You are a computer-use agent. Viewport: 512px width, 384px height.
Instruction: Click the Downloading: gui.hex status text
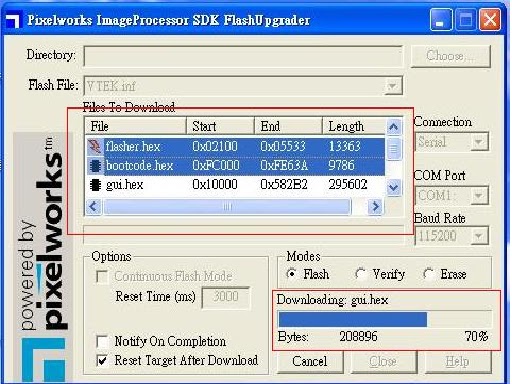332,300
